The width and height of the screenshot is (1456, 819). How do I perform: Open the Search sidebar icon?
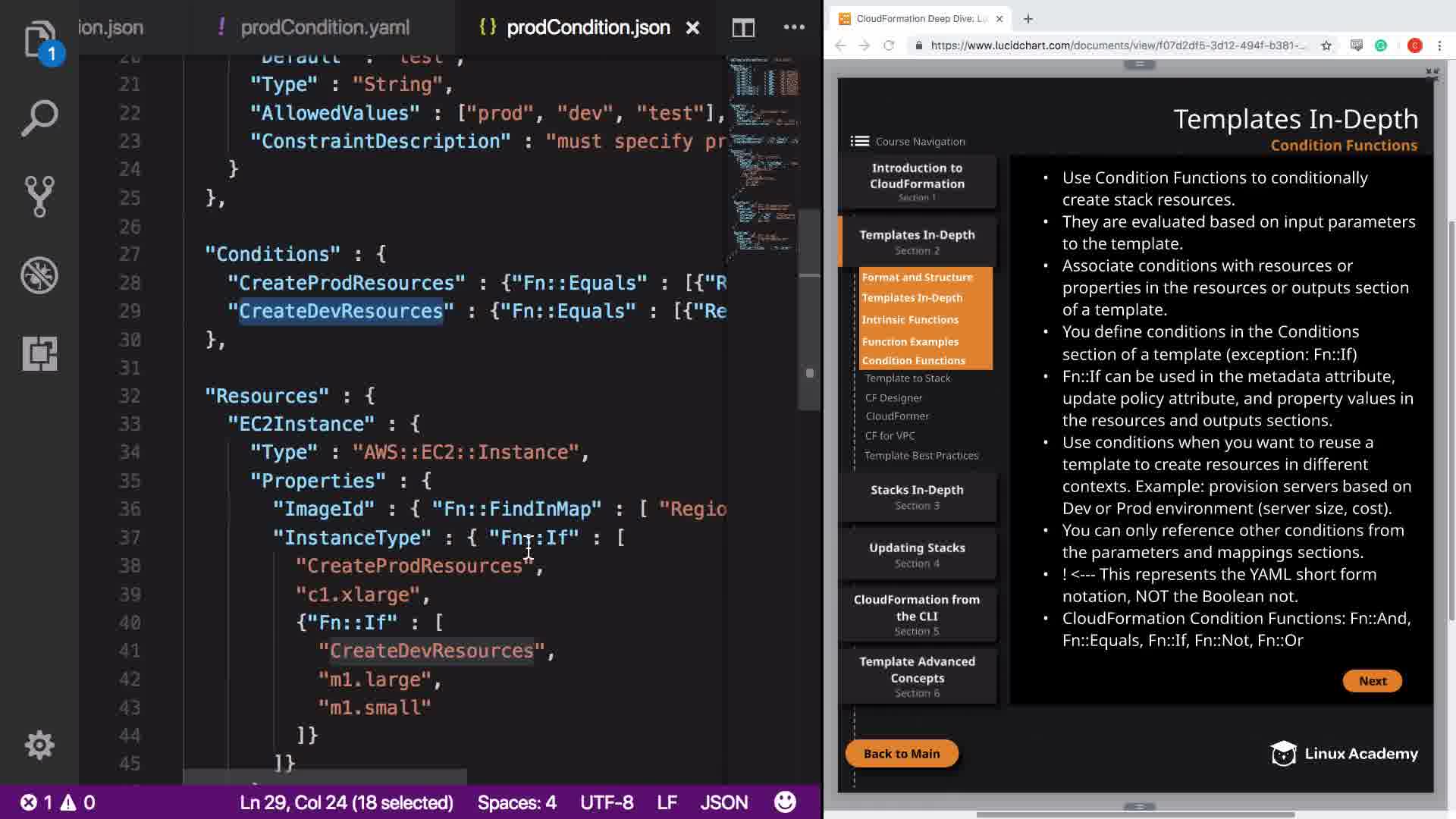coord(39,118)
